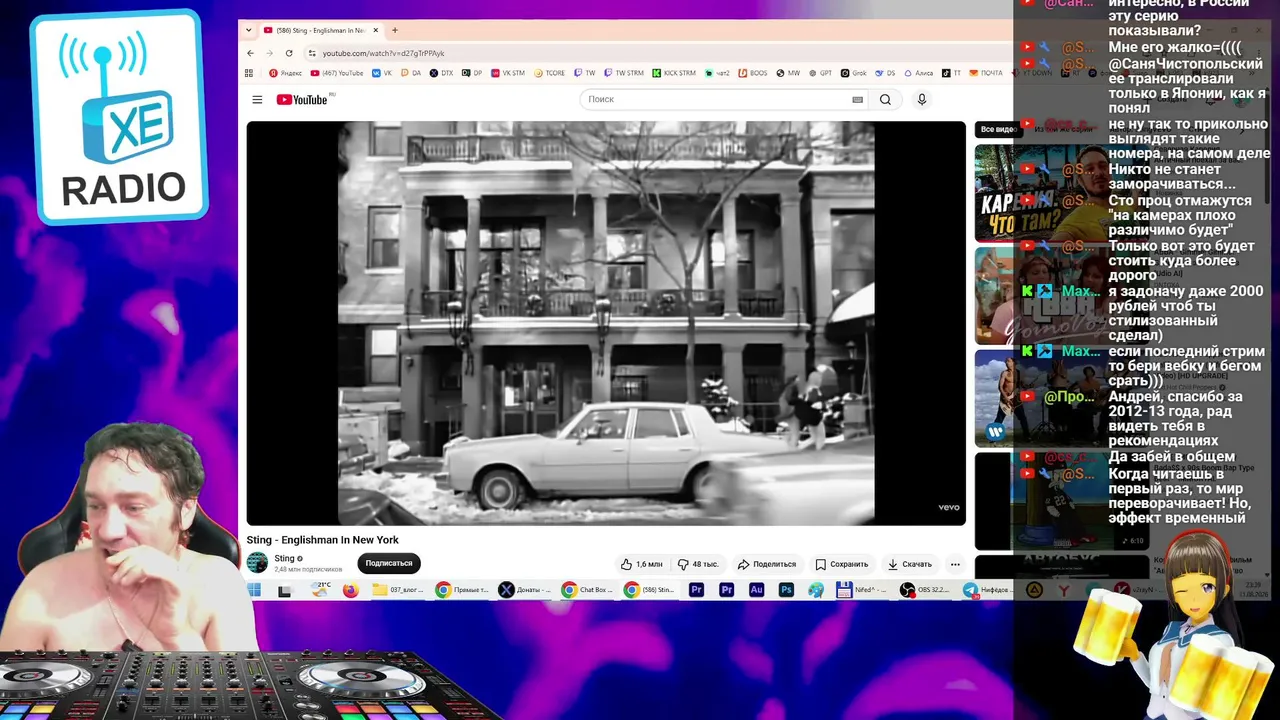Open the TCORE bookmark
1280x720 pixels.
click(x=550, y=73)
